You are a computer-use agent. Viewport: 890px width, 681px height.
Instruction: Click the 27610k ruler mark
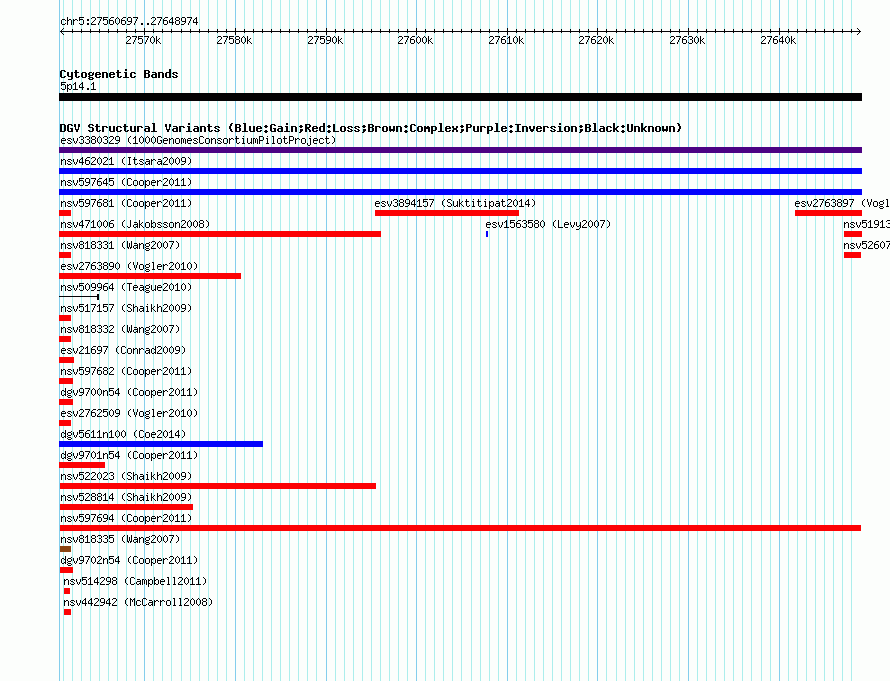(506, 40)
